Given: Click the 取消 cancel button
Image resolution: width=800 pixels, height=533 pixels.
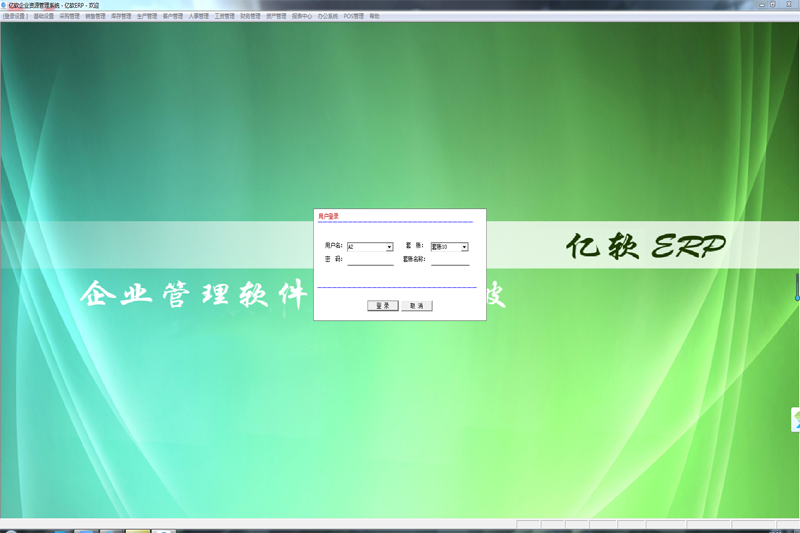Looking at the screenshot, I should [x=417, y=306].
